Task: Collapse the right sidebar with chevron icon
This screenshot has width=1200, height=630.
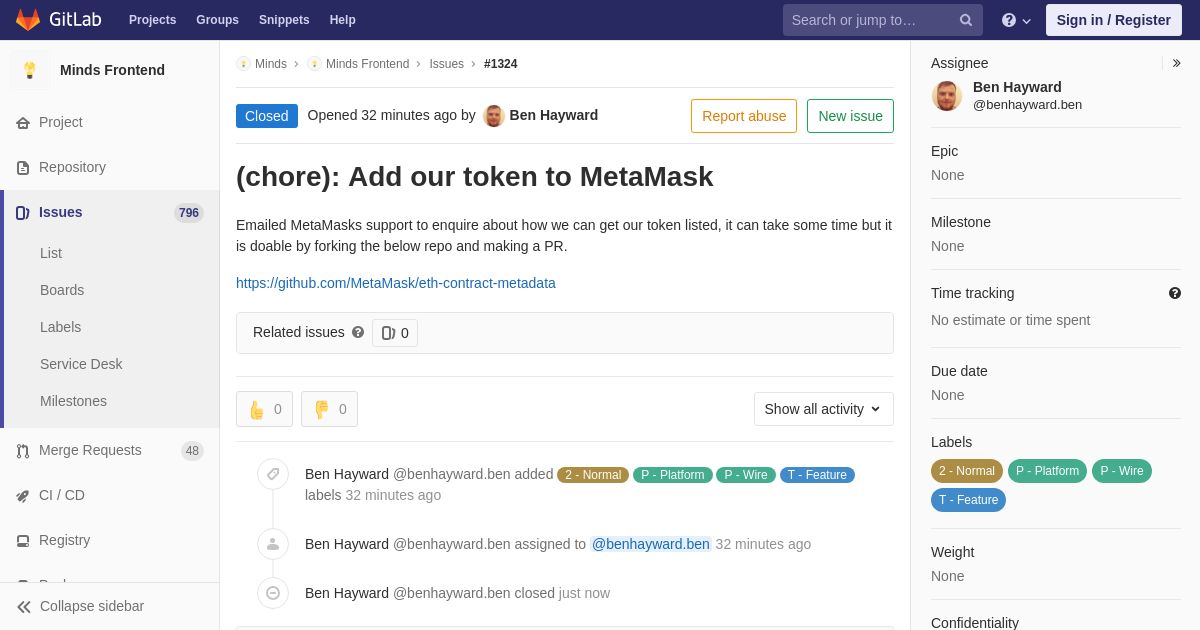Action: pos(1176,63)
